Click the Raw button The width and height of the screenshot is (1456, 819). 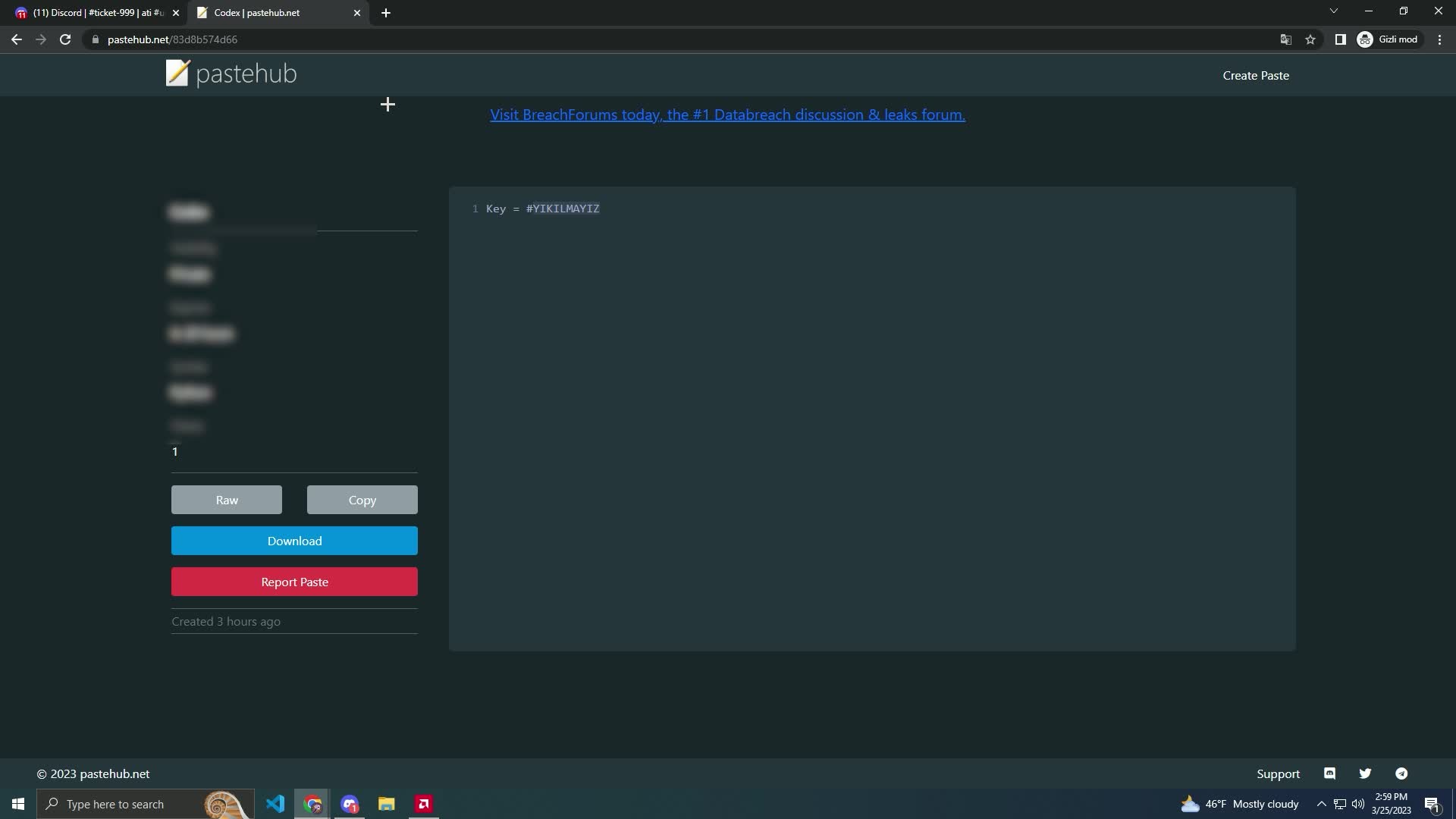click(226, 500)
